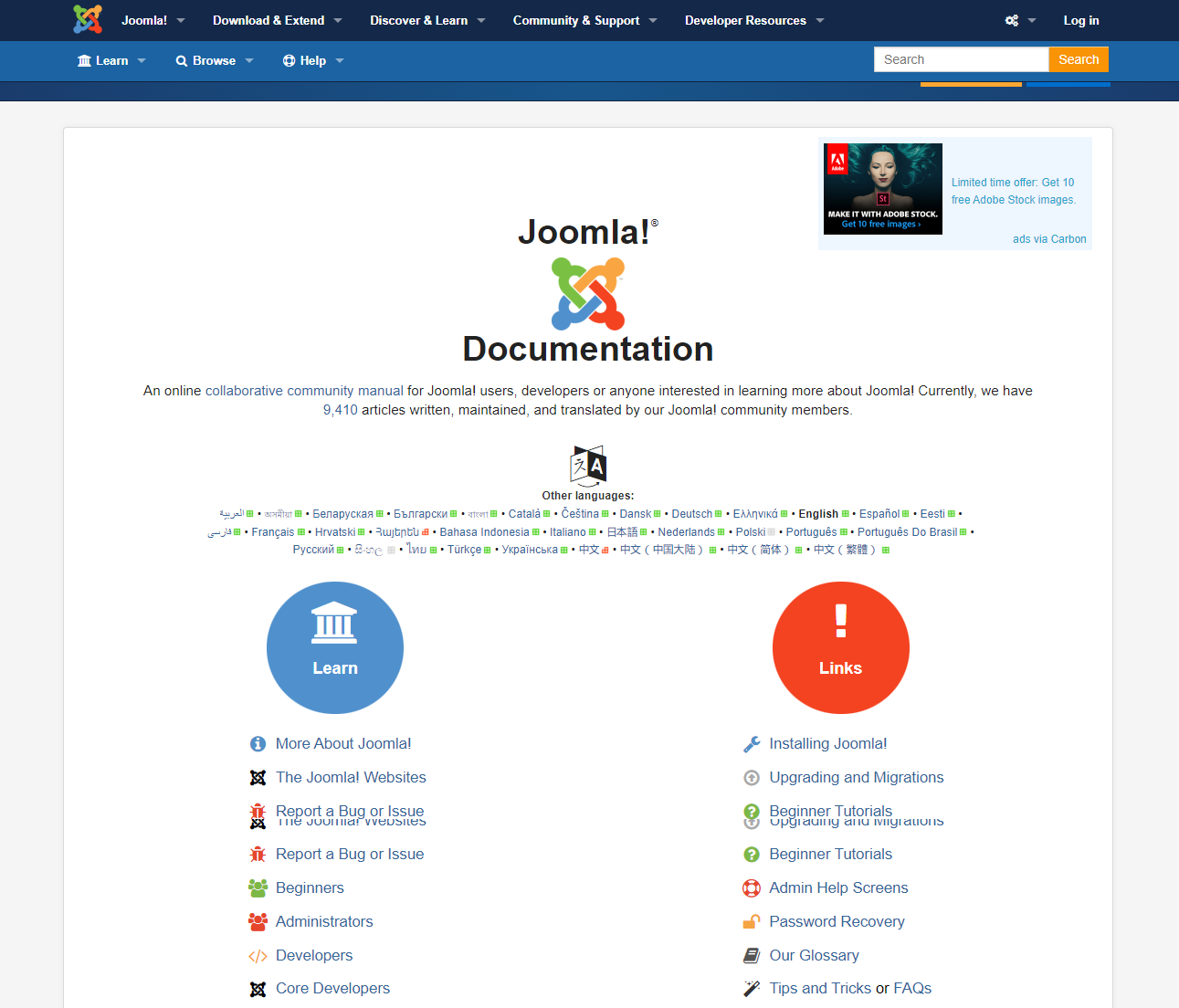Open More About Joomla! link
1179x1008 pixels.
[x=343, y=744]
